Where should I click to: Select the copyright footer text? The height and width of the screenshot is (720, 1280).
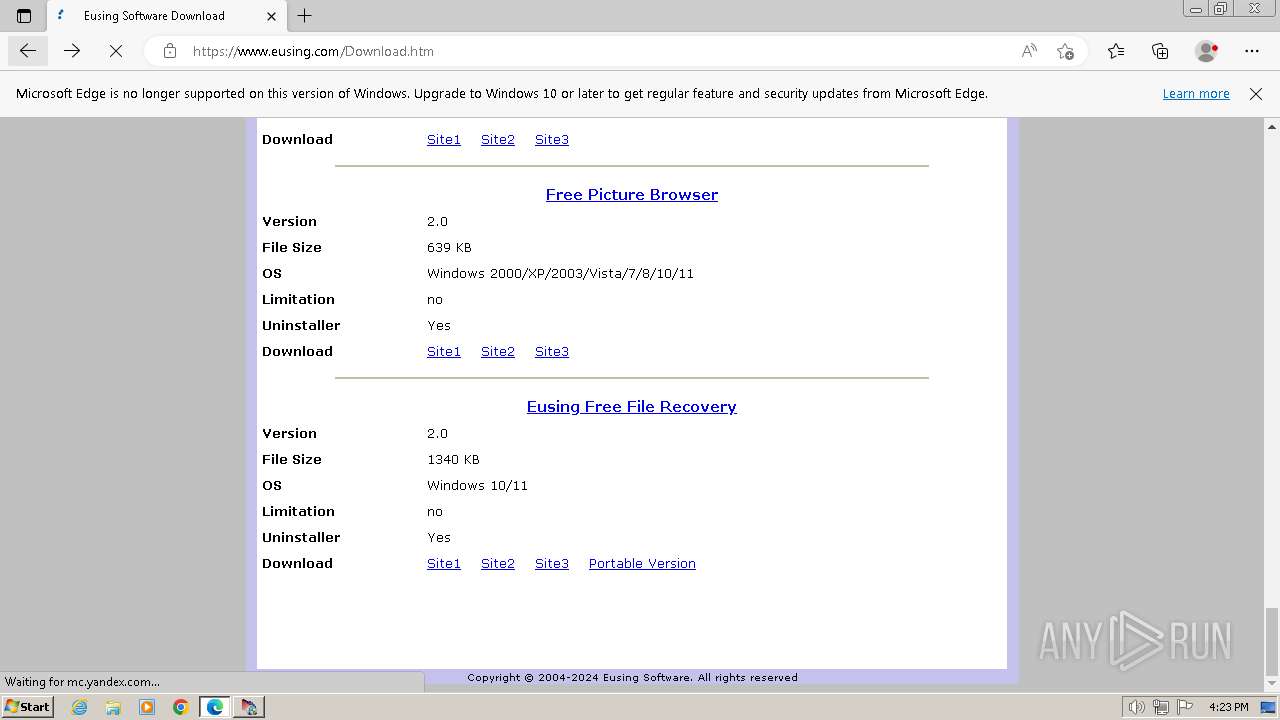632,677
